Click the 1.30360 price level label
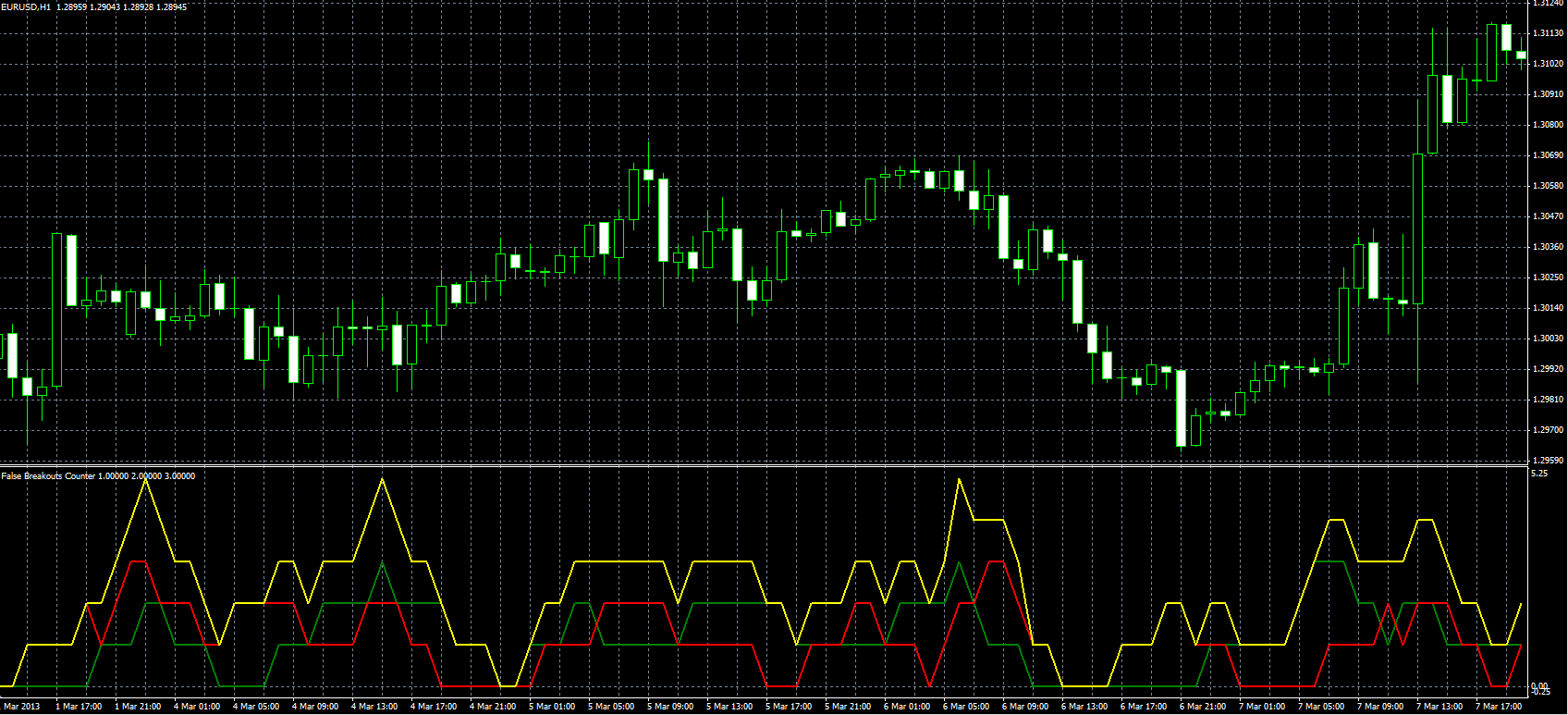Image resolution: width=1568 pixels, height=715 pixels. click(1548, 247)
